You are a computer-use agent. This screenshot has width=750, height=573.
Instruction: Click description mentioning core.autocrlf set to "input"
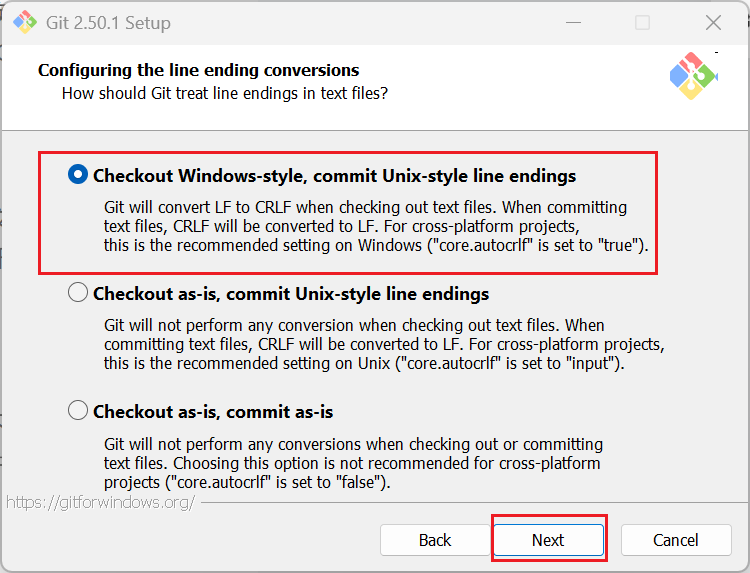[x=384, y=344]
